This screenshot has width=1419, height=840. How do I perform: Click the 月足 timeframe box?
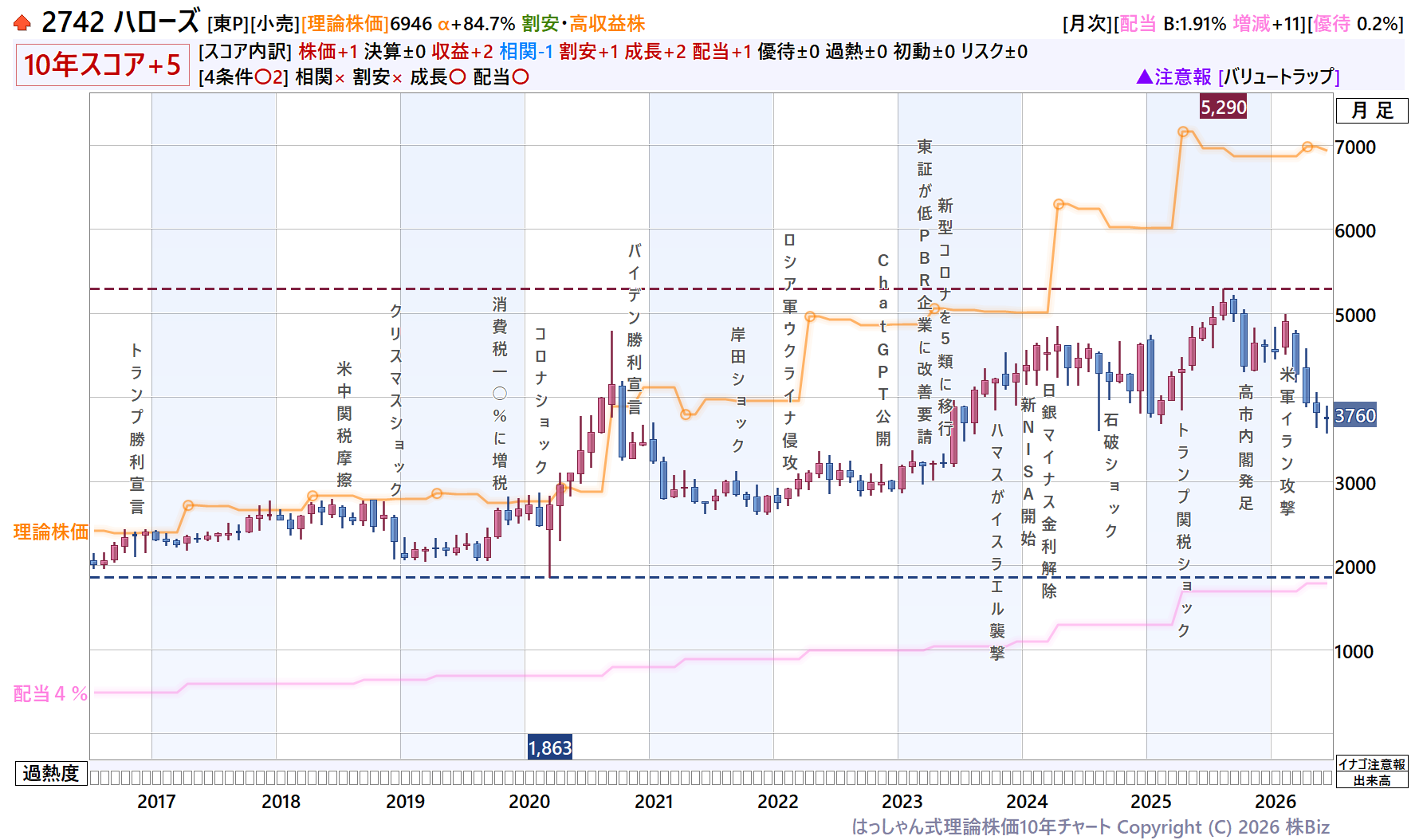[1372, 110]
